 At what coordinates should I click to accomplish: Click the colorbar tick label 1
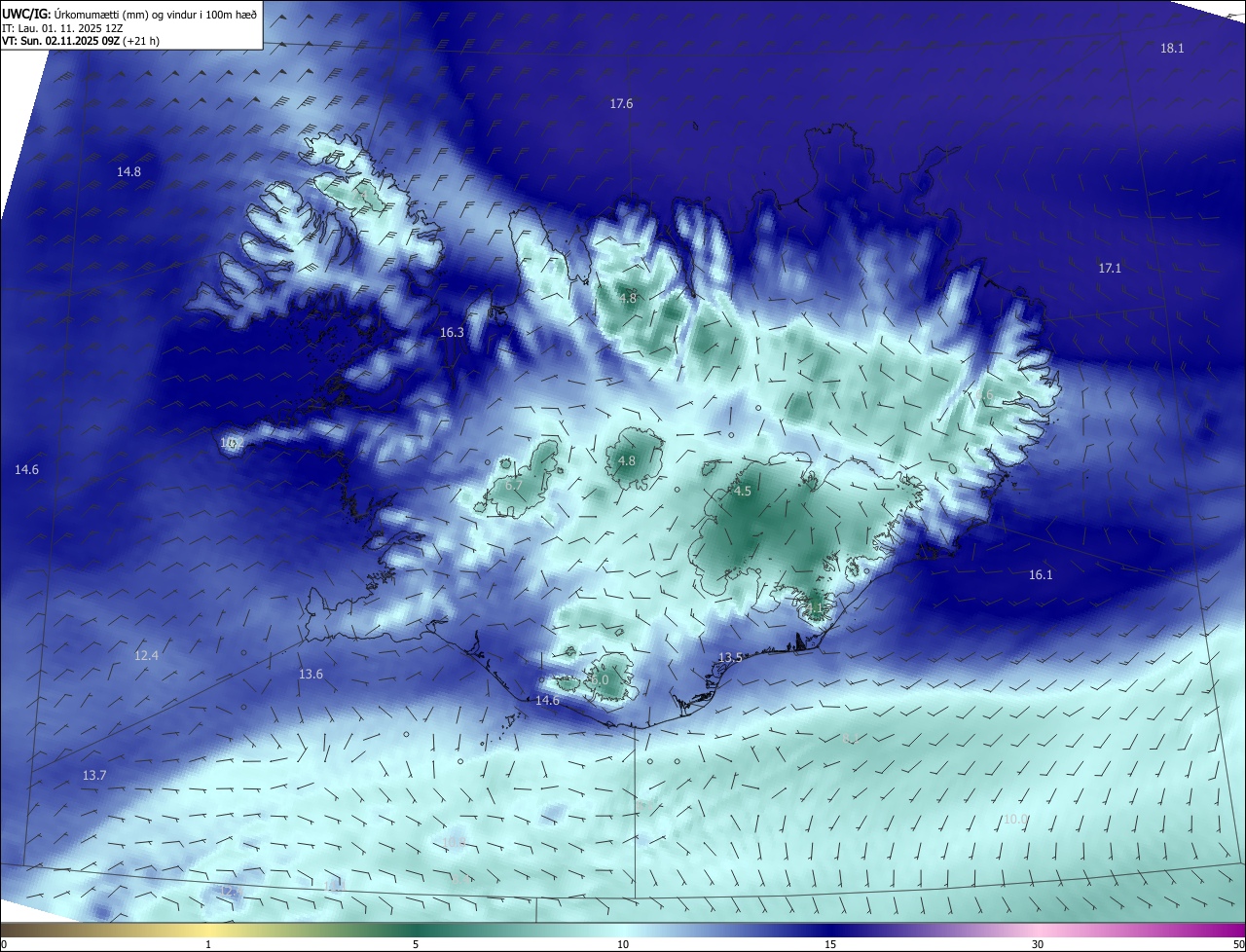[x=208, y=944]
